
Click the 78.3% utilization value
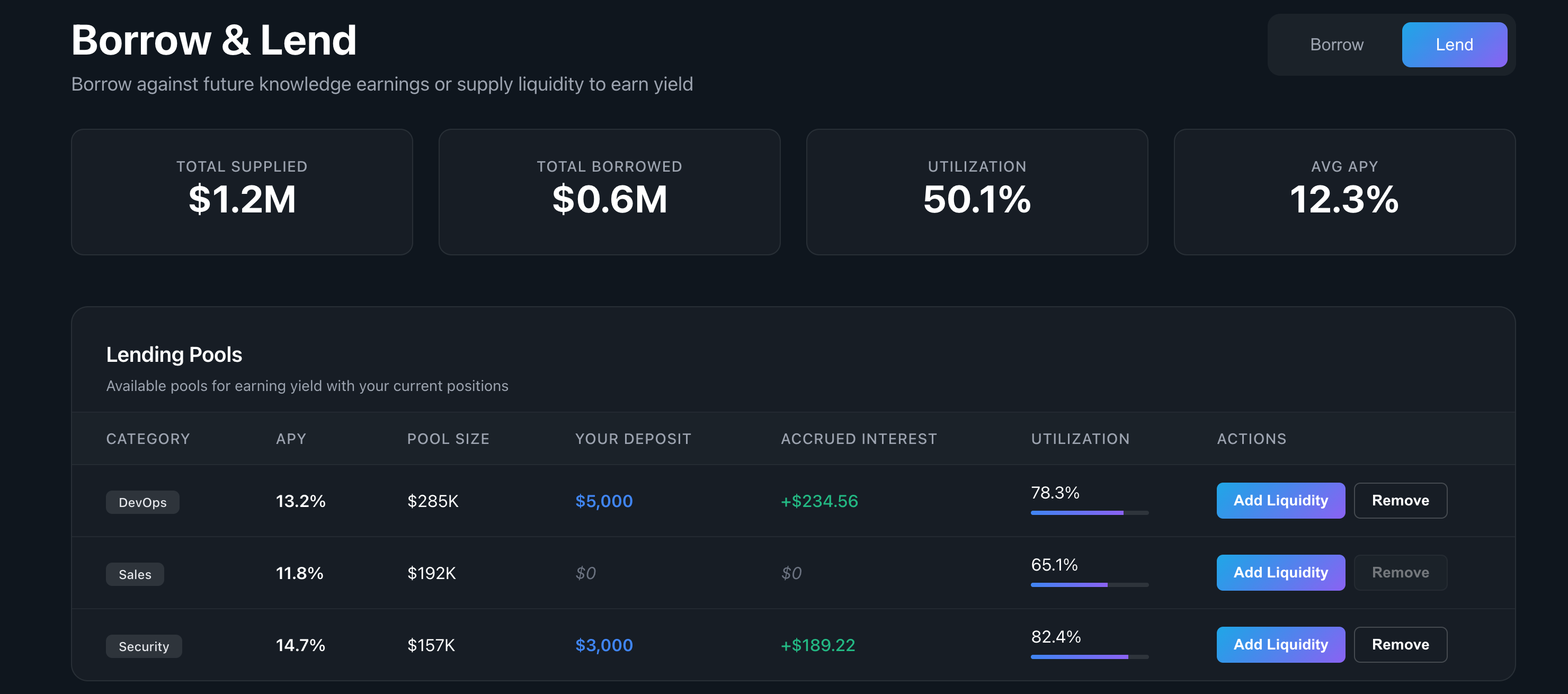coord(1055,493)
